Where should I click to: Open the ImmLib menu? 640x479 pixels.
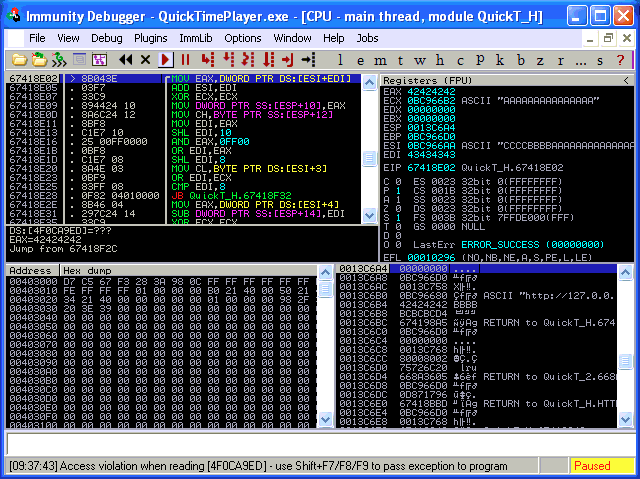tap(194, 38)
